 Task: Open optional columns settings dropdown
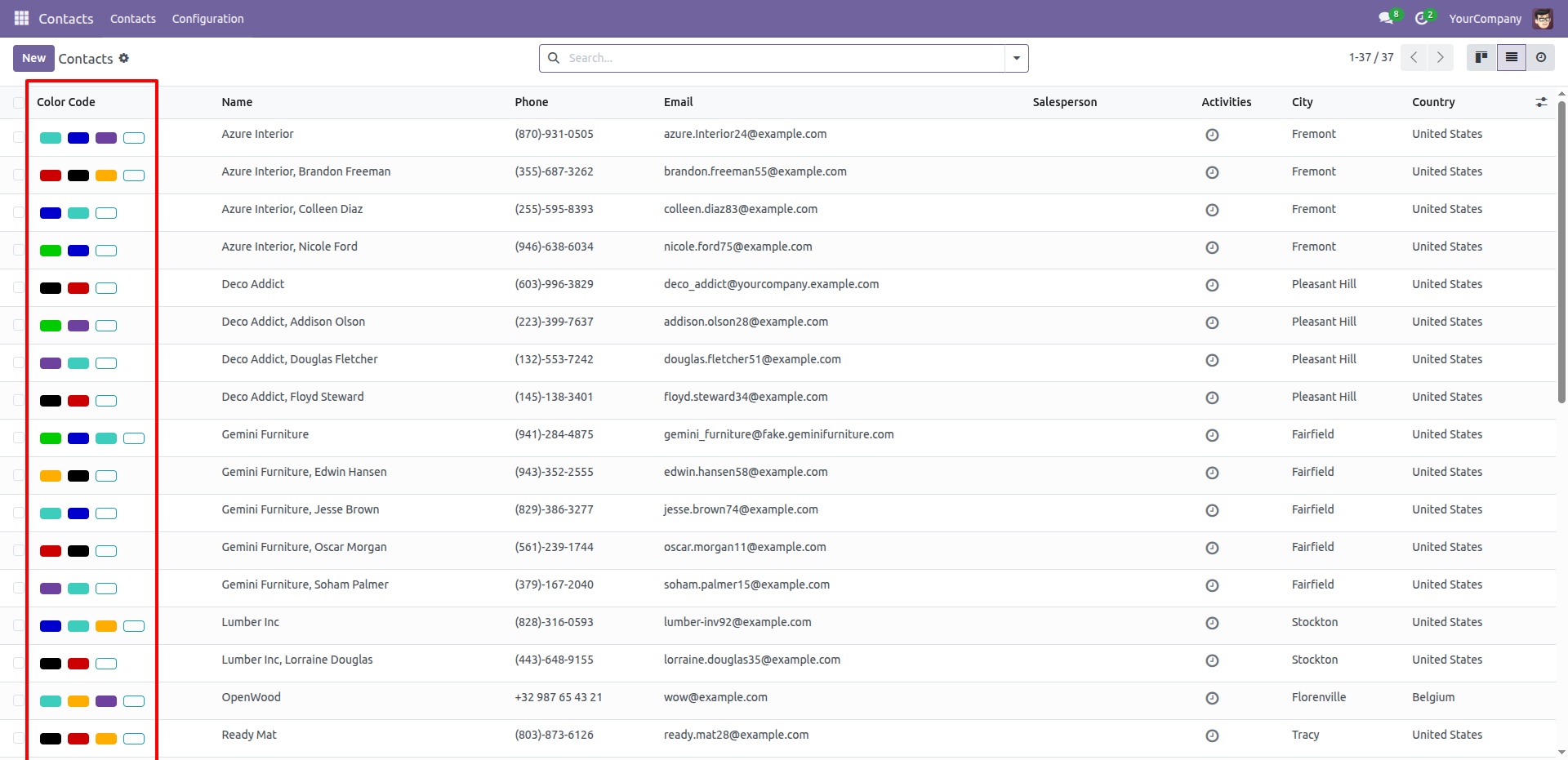(x=1541, y=102)
